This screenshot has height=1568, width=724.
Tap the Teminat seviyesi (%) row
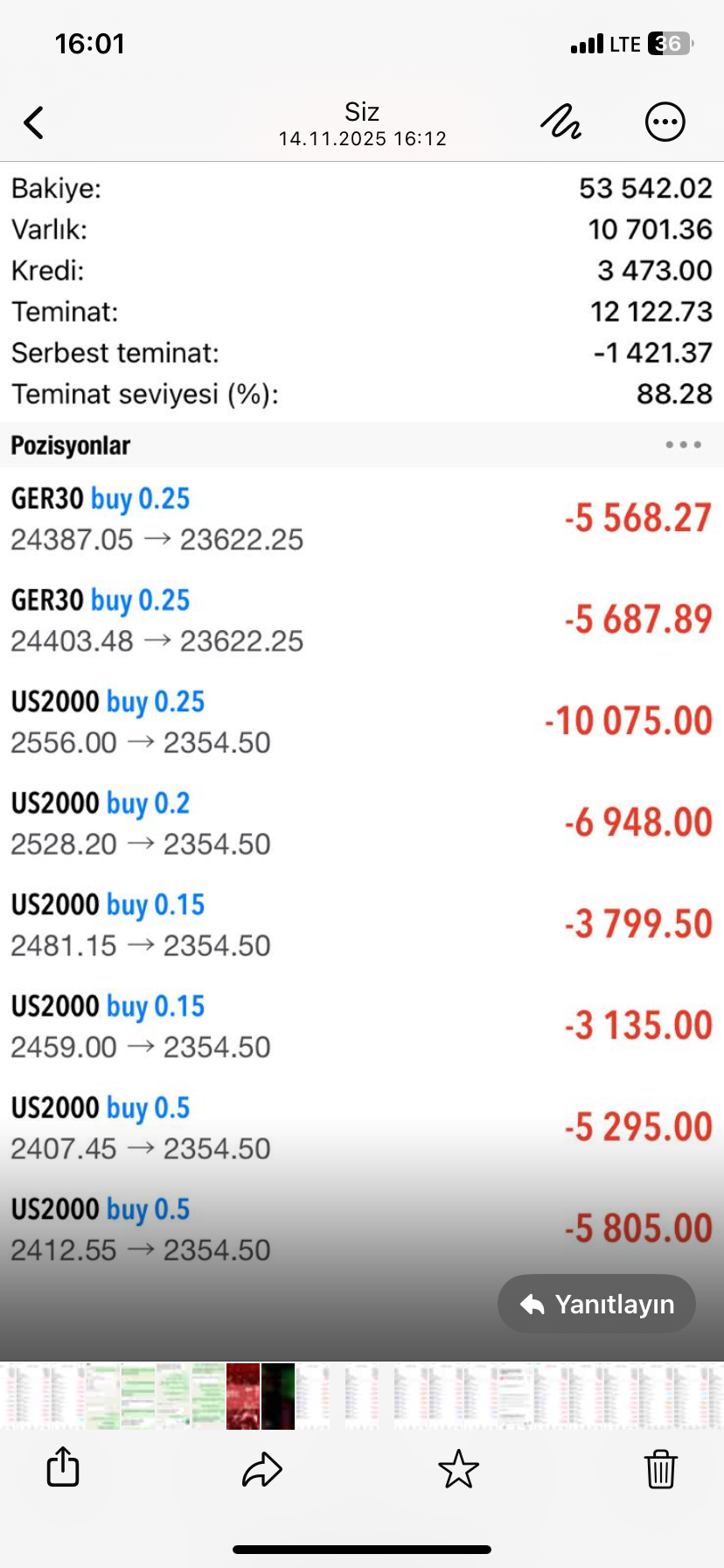[x=362, y=394]
